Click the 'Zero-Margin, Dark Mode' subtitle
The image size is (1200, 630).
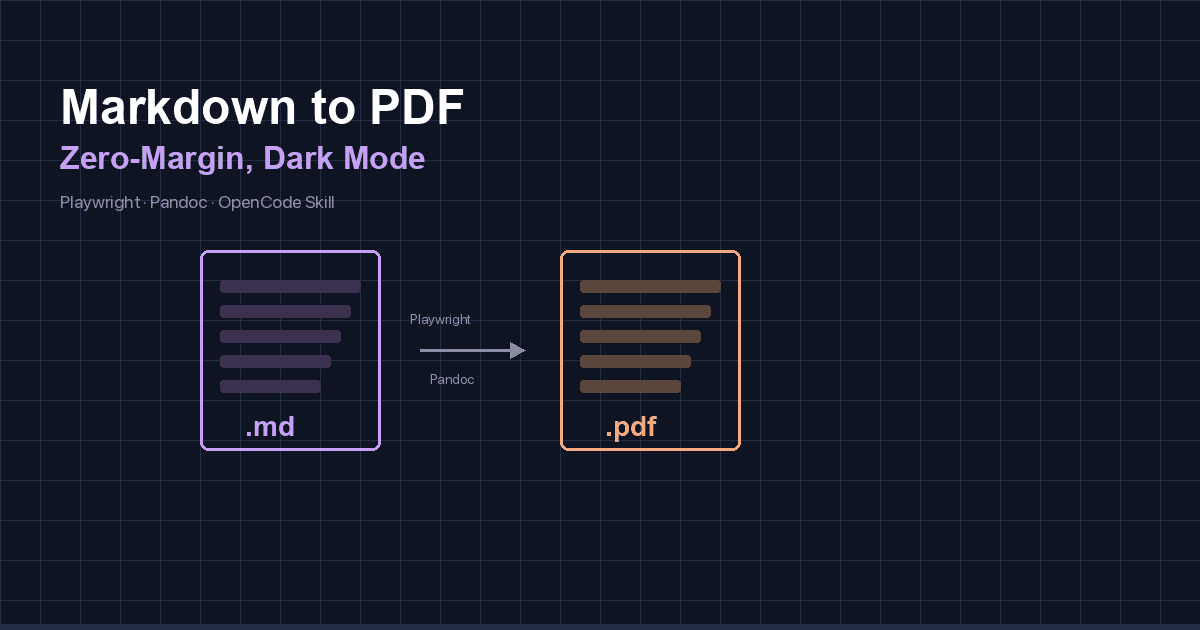pyautogui.click(x=242, y=159)
